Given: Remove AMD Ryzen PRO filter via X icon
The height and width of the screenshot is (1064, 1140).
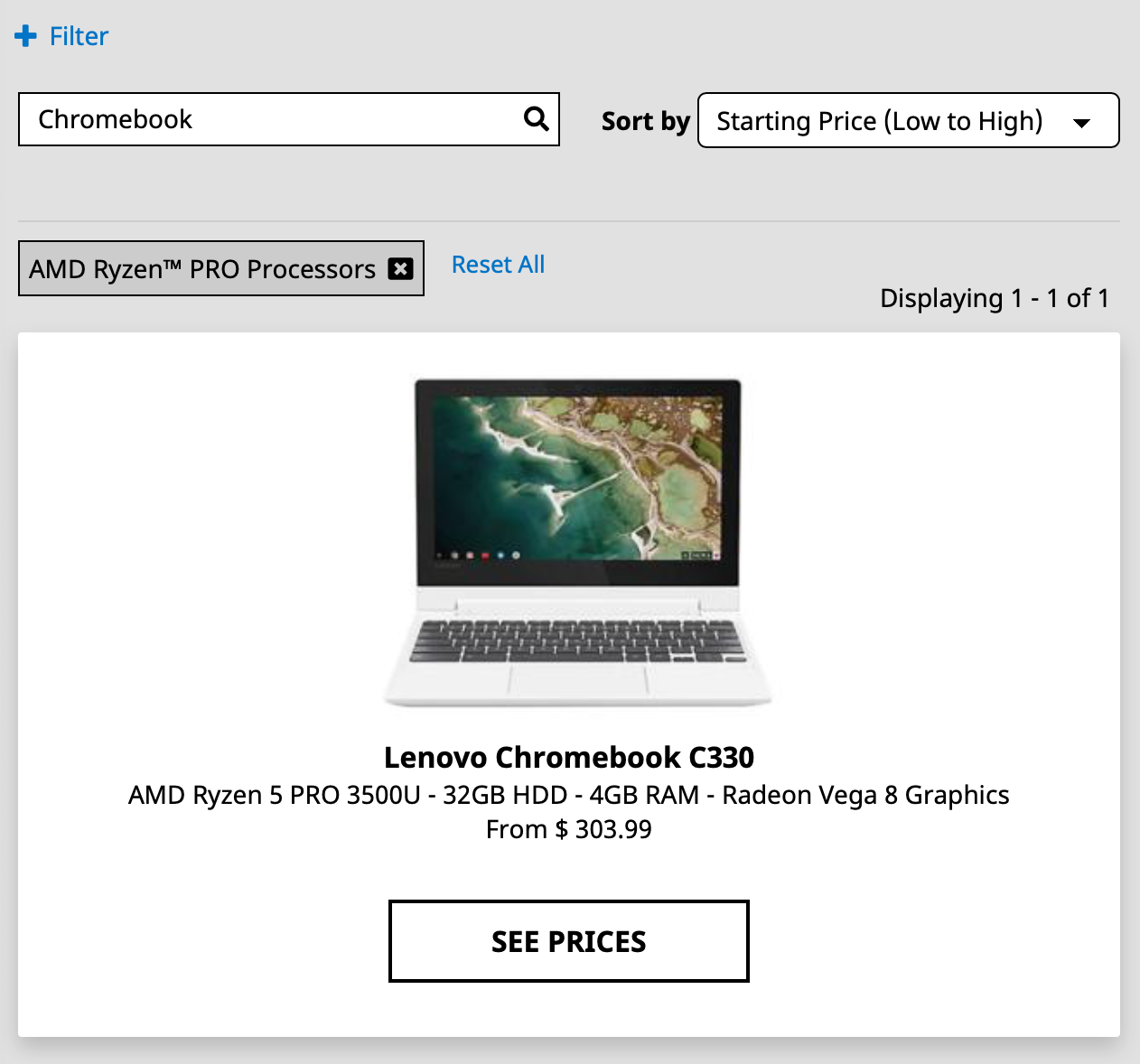Looking at the screenshot, I should pos(400,268).
